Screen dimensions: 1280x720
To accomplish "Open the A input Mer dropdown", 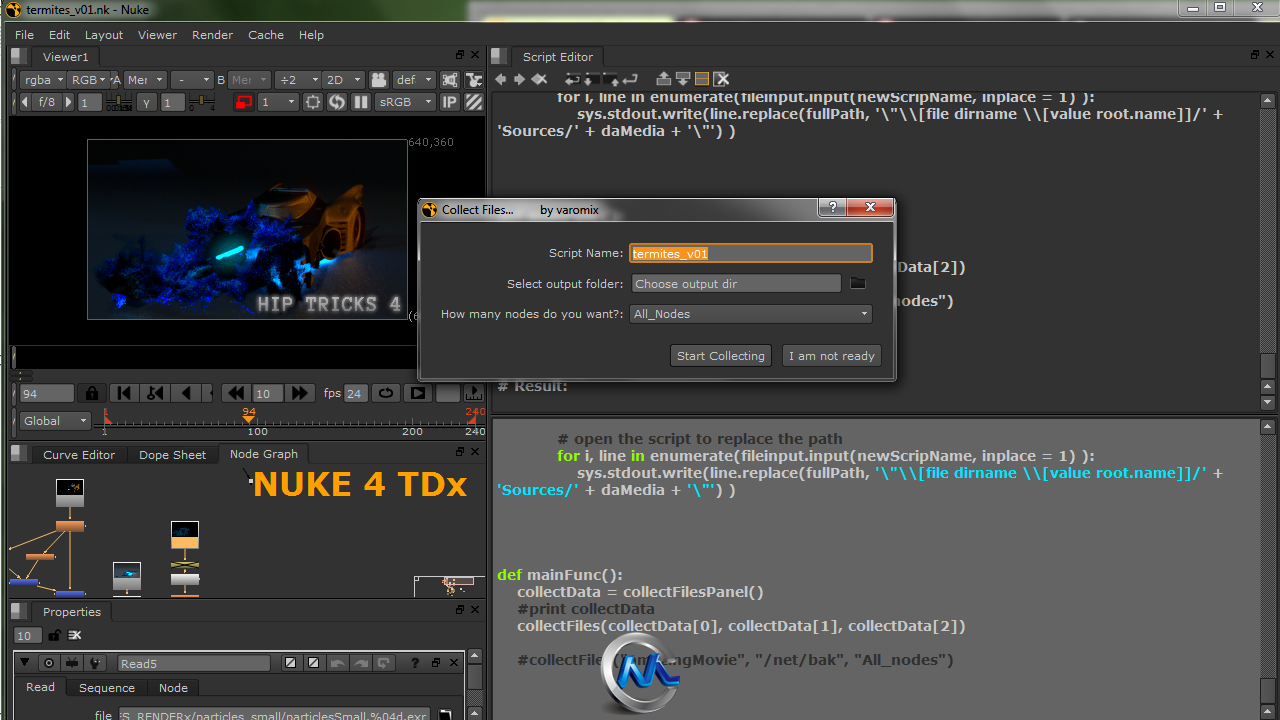I will (146, 80).
